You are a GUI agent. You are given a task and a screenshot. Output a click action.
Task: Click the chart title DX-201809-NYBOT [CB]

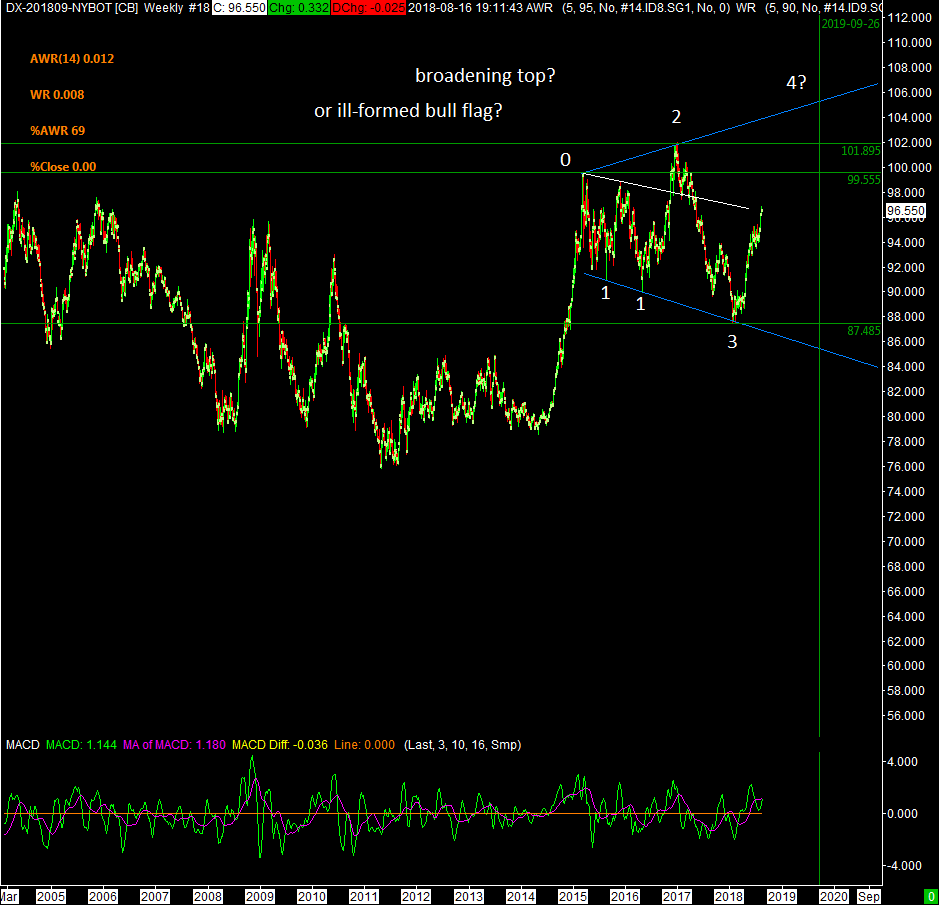click(71, 8)
